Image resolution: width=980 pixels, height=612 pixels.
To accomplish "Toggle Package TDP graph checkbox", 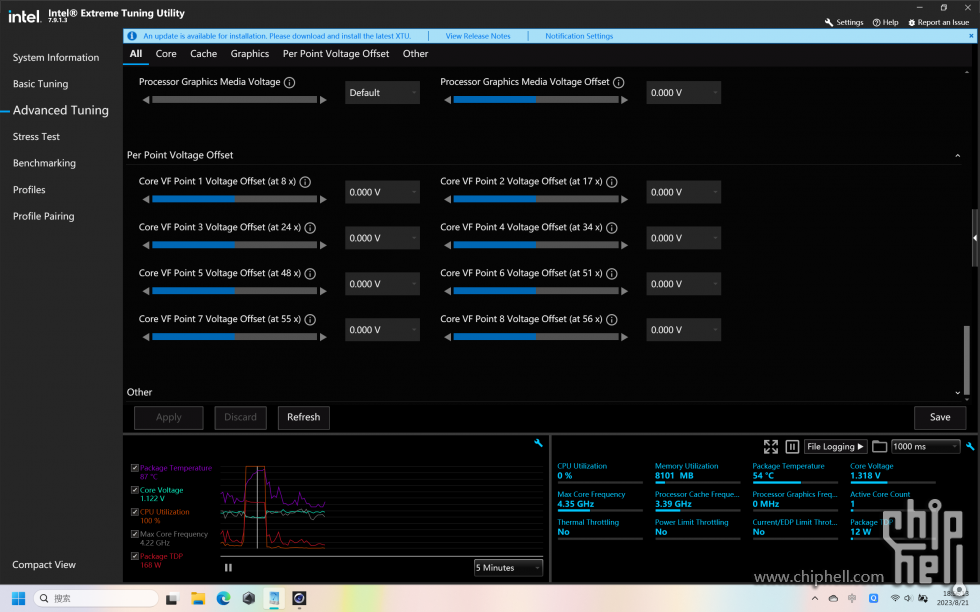I will click(x=134, y=556).
